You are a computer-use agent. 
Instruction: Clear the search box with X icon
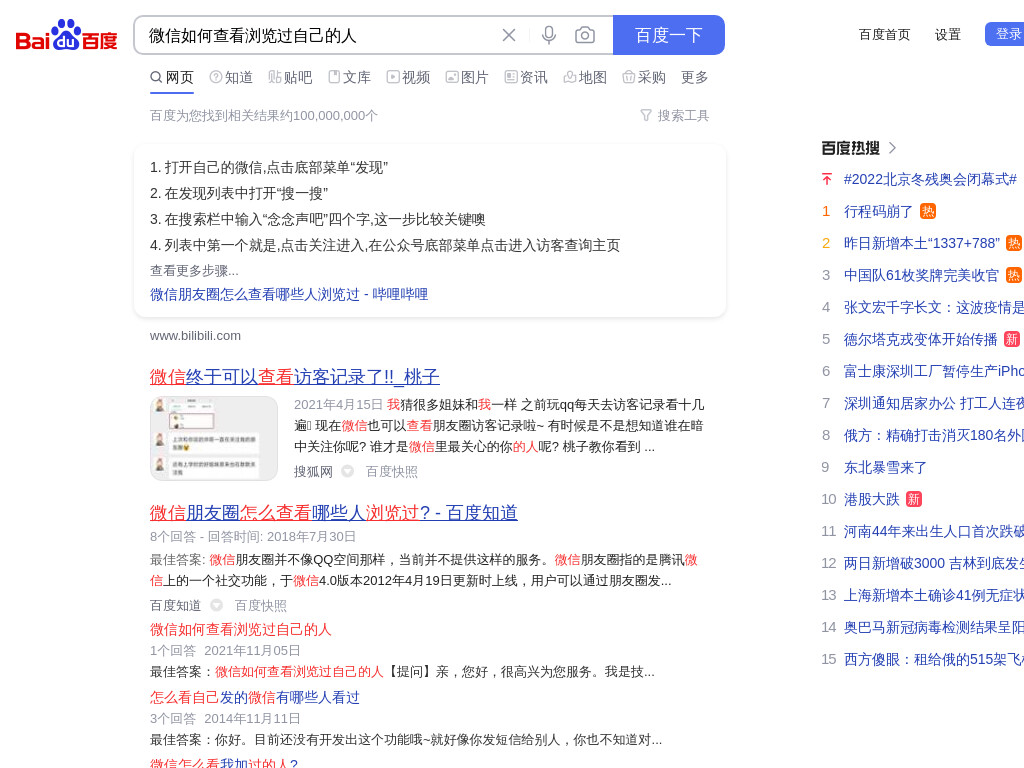509,35
